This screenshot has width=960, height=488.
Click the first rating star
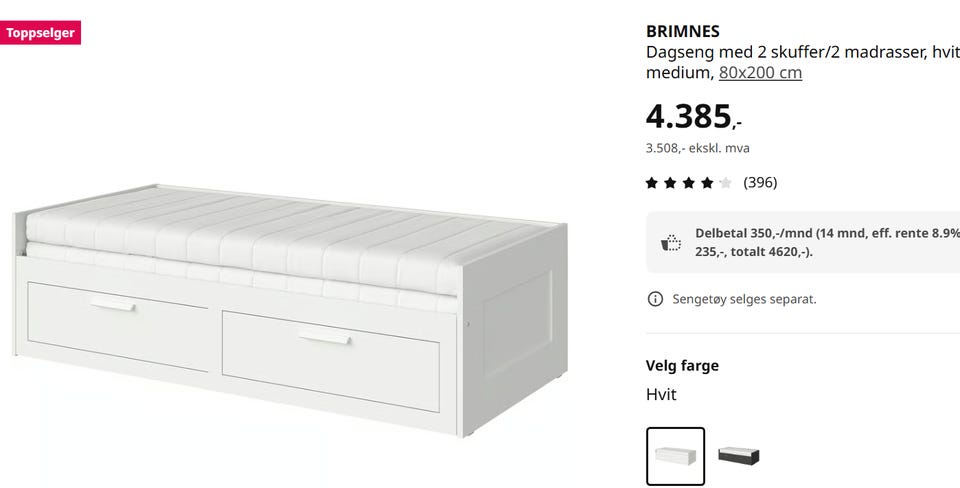(651, 182)
